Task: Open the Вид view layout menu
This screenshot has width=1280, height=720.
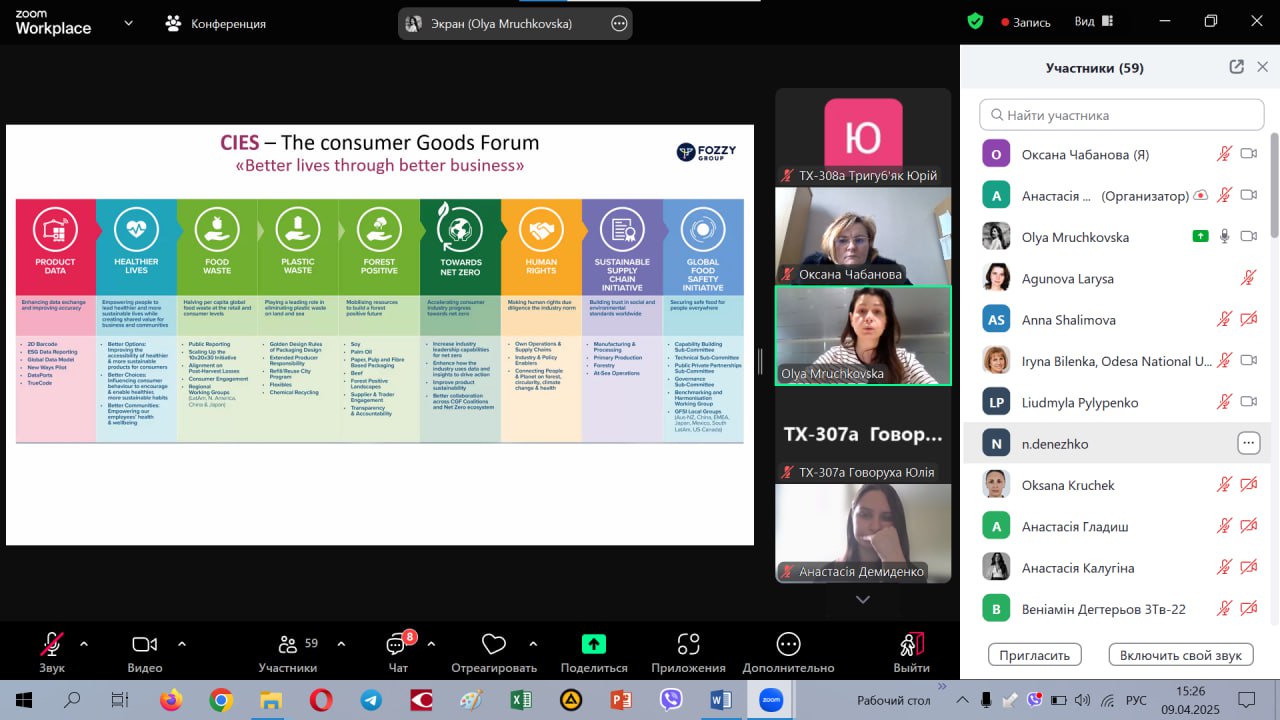Action: (1094, 21)
